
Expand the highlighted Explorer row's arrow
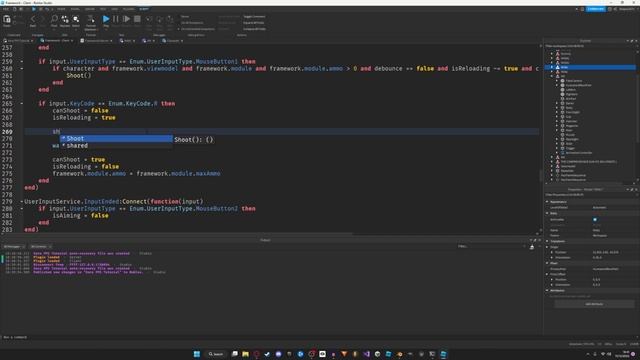tap(552, 67)
